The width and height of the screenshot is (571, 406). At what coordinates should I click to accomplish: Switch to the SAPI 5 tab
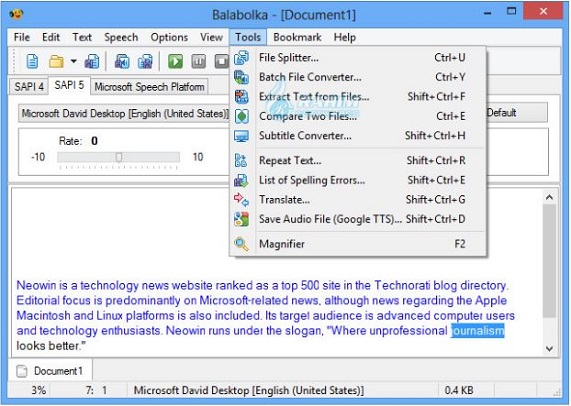click(x=69, y=85)
